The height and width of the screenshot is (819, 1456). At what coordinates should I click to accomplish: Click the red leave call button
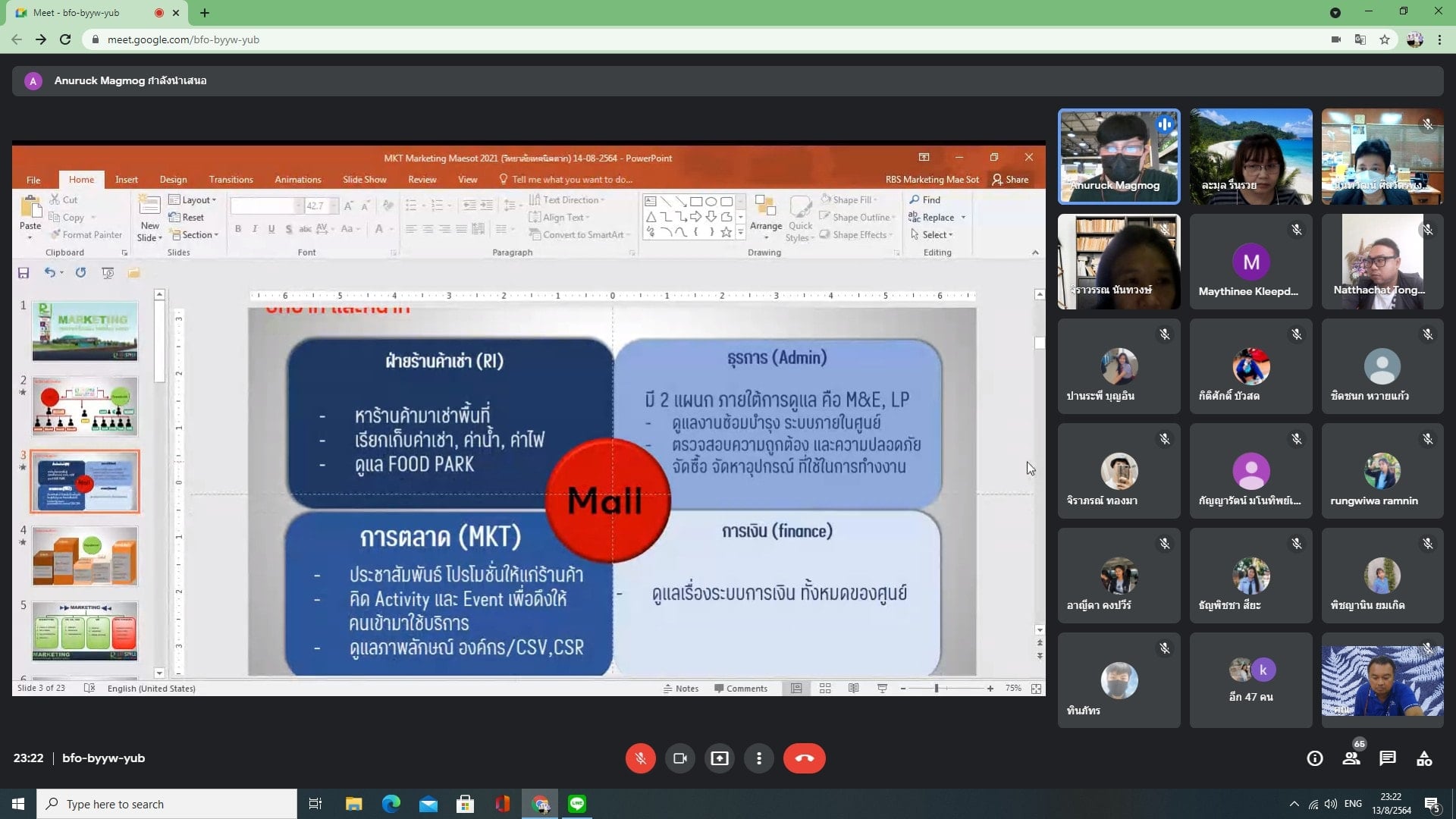[x=804, y=758]
